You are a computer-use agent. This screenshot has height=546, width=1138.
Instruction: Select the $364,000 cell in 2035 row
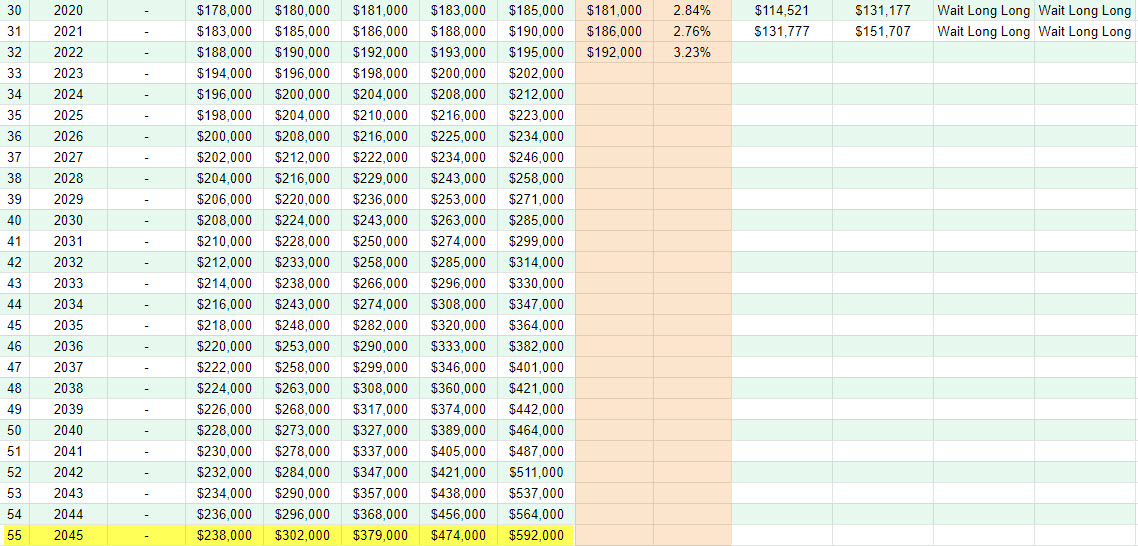coord(536,325)
